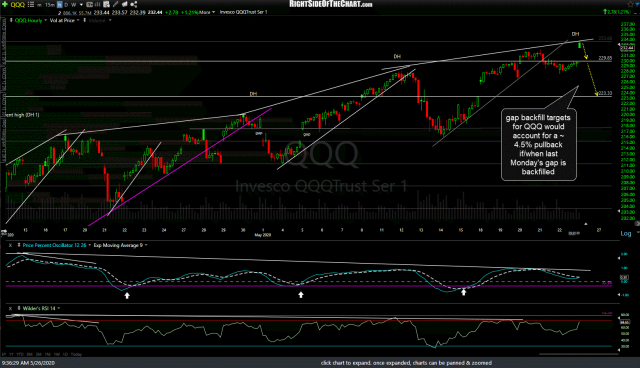Image resolution: width=640 pixels, height=368 pixels.
Task: Open the Vol at Price dropdown
Action: click(x=78, y=20)
